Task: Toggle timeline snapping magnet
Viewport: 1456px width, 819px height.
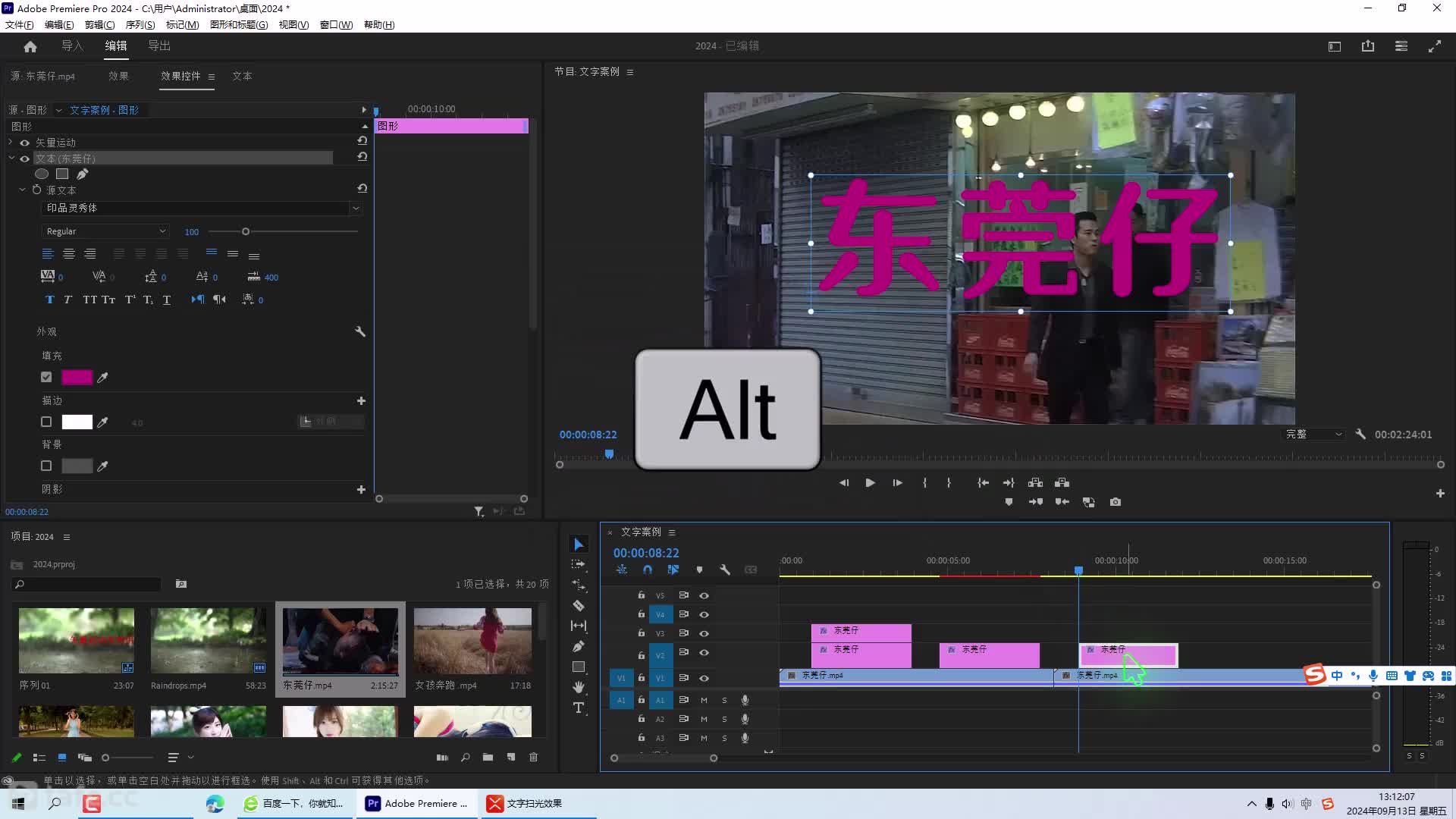Action: click(648, 570)
